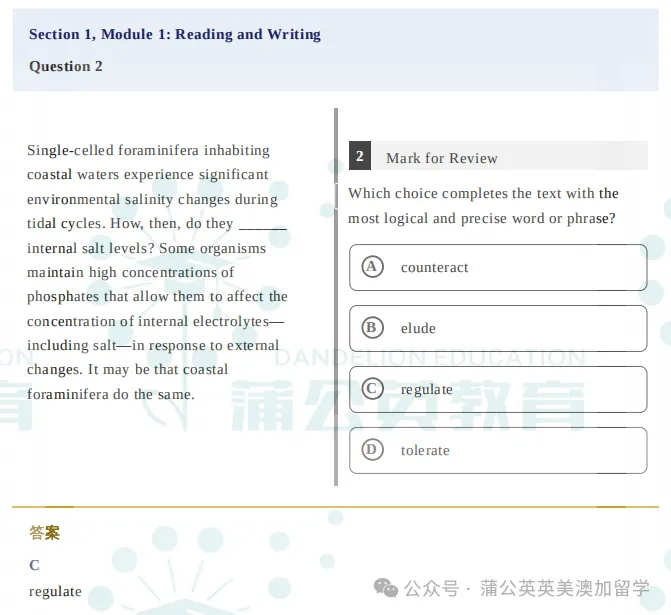Click the circled letter C icon

tap(372, 389)
